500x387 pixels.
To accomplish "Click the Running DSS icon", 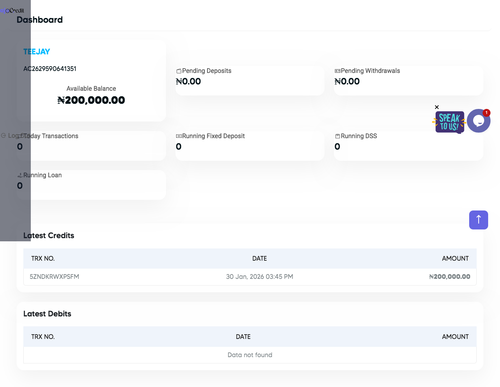I will tap(337, 136).
